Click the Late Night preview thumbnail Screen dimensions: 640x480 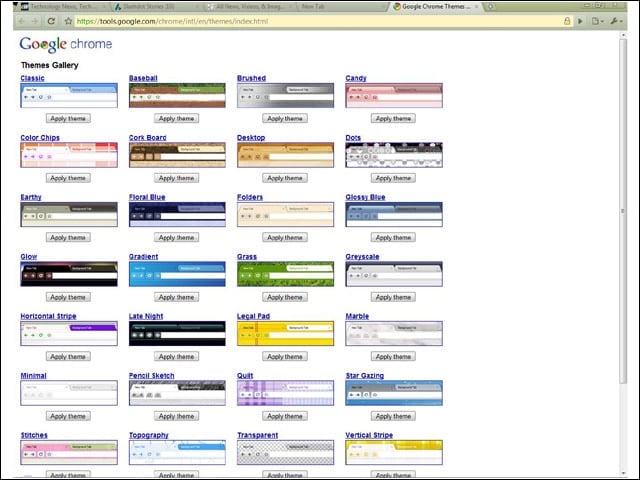(177, 333)
